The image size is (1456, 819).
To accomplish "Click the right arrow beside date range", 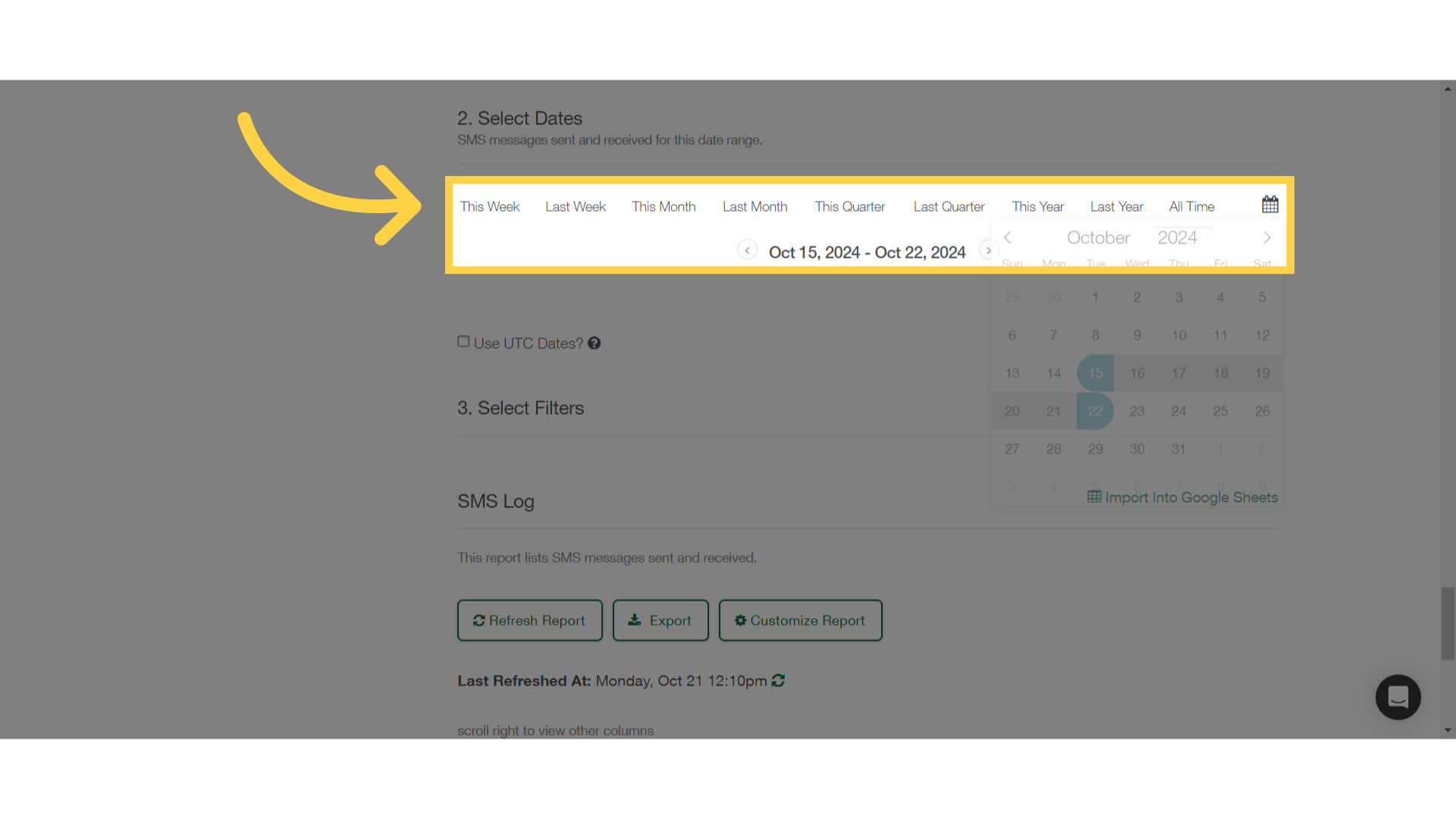I will click(x=987, y=251).
